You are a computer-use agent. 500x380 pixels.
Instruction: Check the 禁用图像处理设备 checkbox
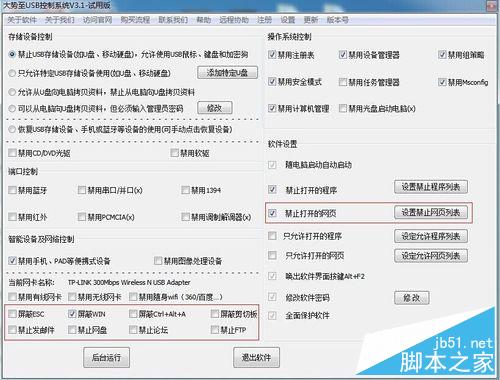point(158,261)
